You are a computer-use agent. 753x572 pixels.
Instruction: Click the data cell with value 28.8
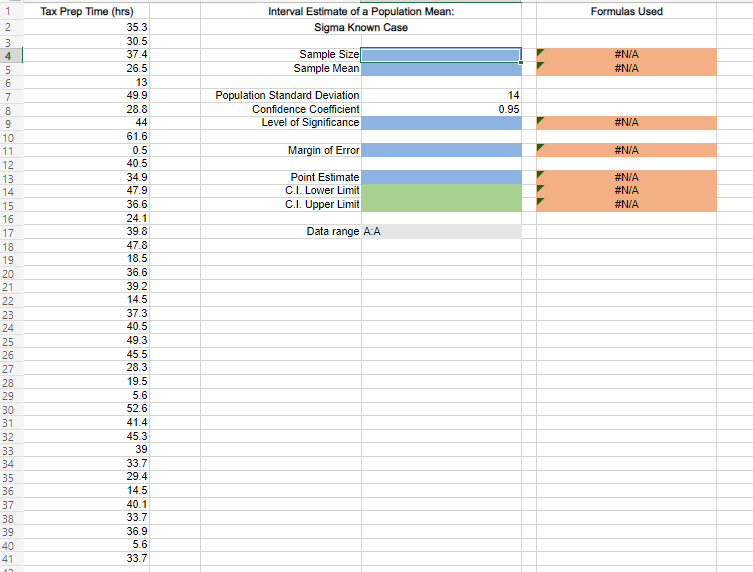86,110
